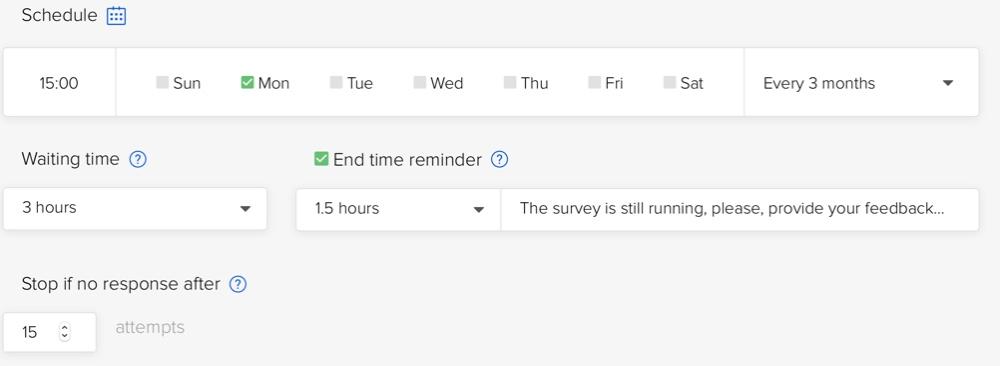Uncheck the Mon checkbox
The image size is (1000, 366).
point(247,82)
